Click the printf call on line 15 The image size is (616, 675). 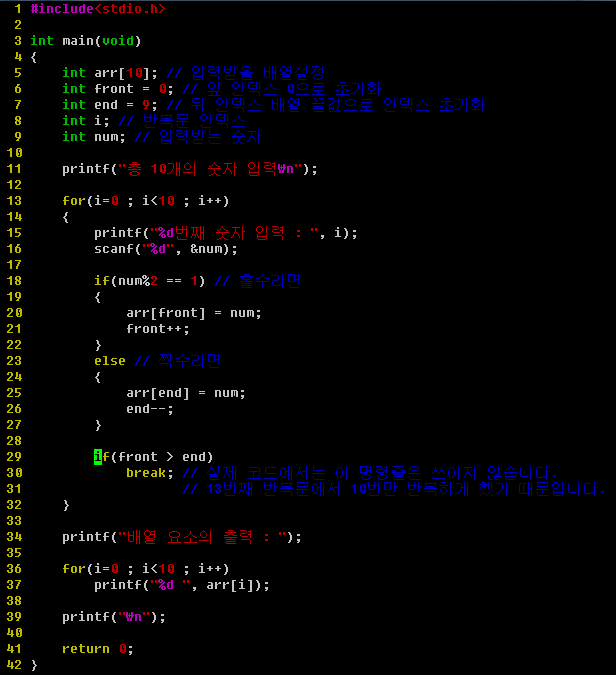[x=226, y=233]
